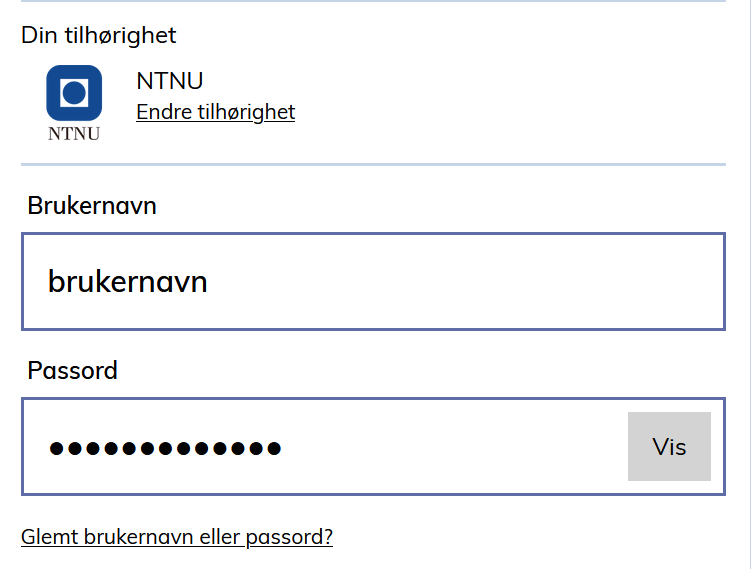Open Glemt brukernavn eller passord? link
Screen dimensions: 751x569
pos(177,537)
